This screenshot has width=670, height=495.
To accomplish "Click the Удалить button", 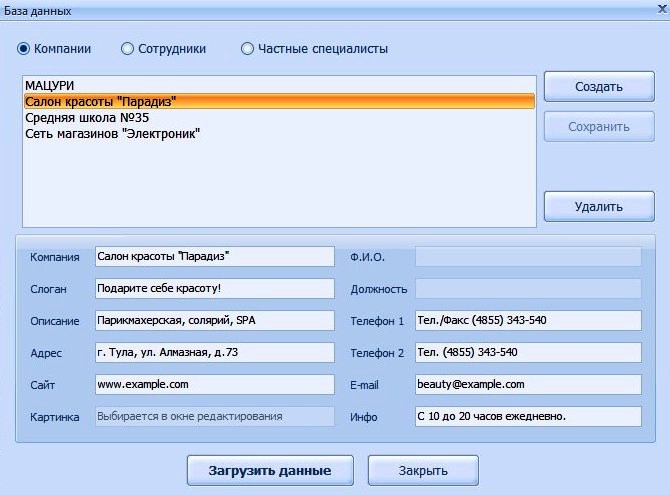I will 599,206.
